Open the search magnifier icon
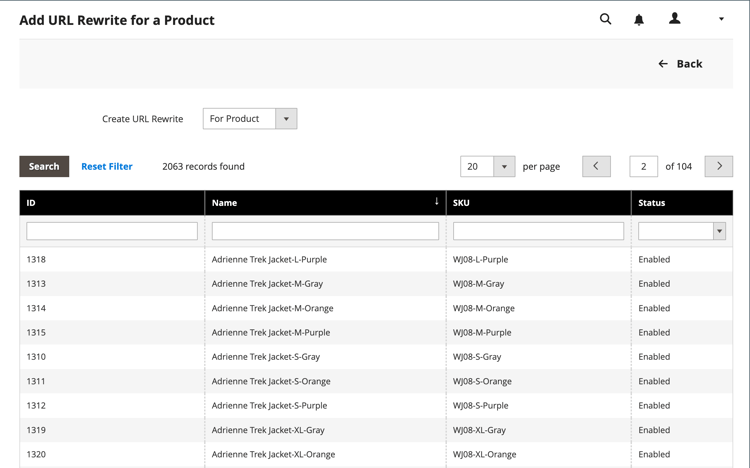The width and height of the screenshot is (750, 468). 605,19
